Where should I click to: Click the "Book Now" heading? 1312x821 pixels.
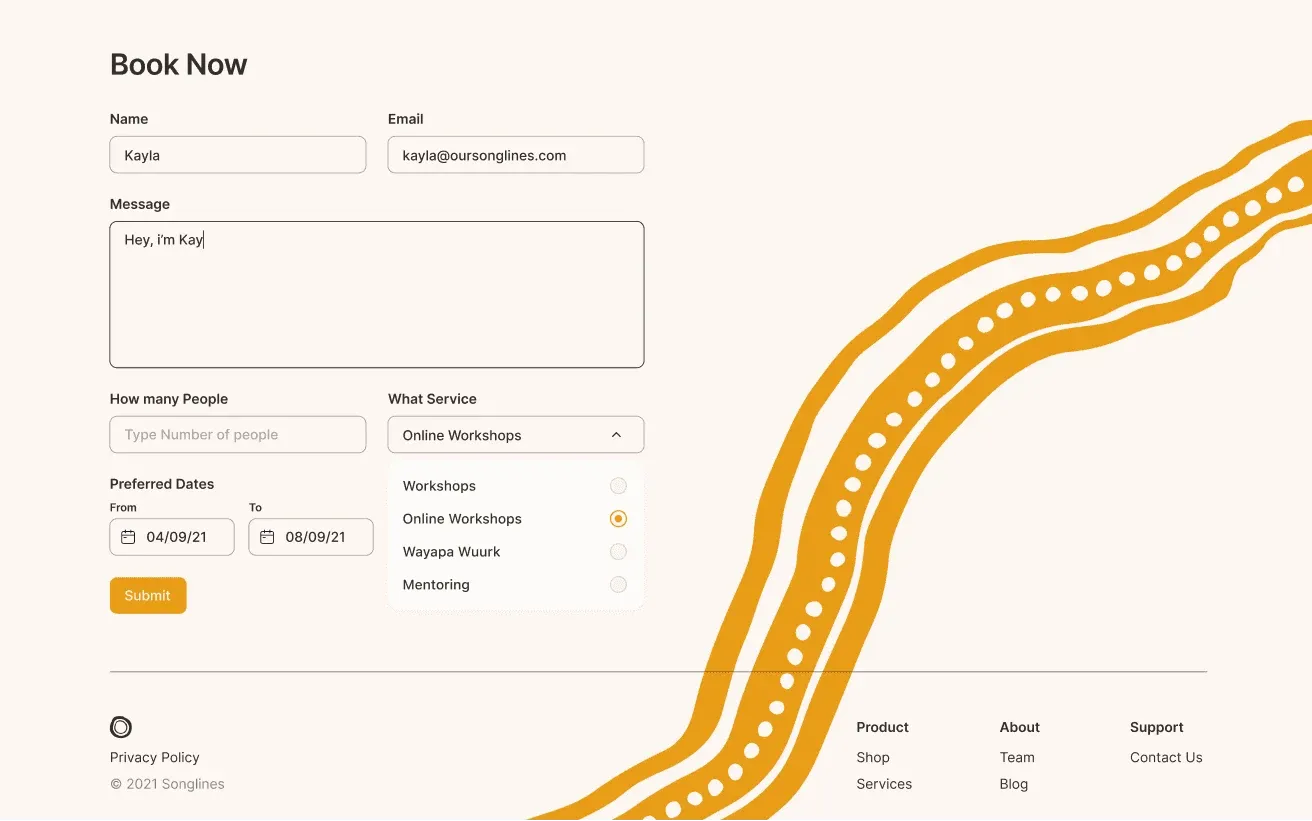[179, 64]
